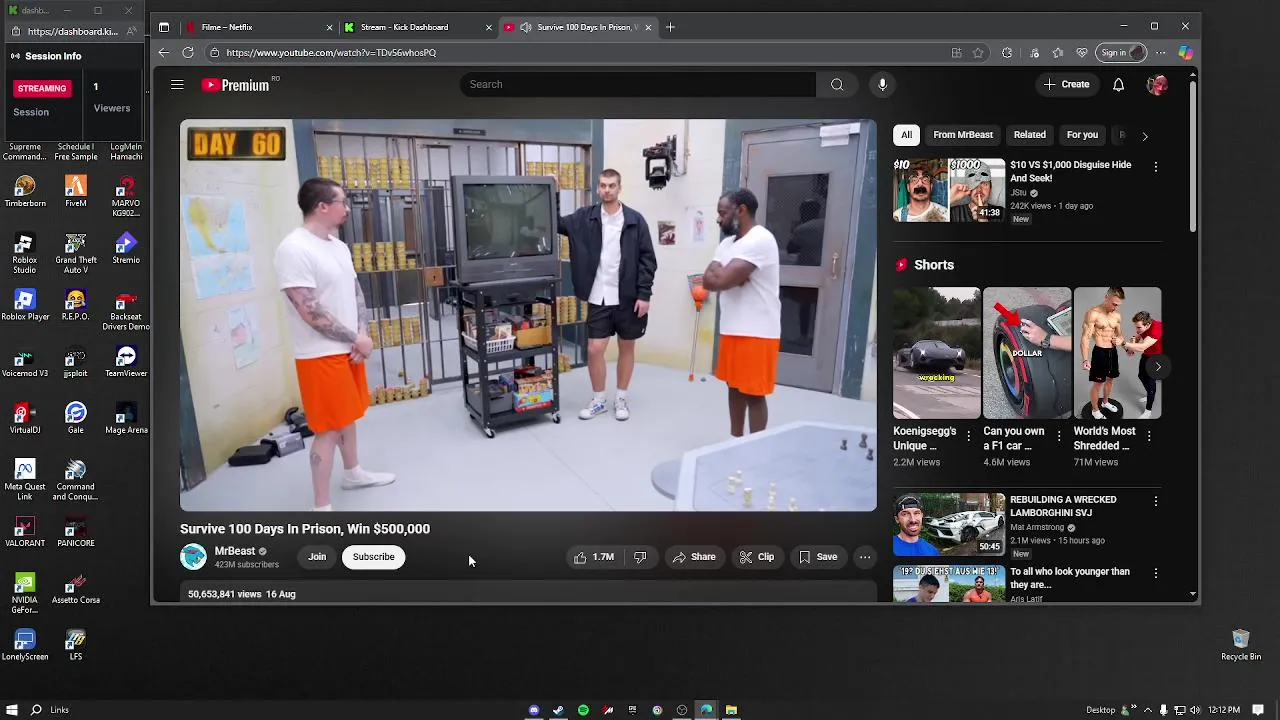The height and width of the screenshot is (720, 1280).
Task: Click the STREAMING status badge in Kick window
Action: coord(42,88)
